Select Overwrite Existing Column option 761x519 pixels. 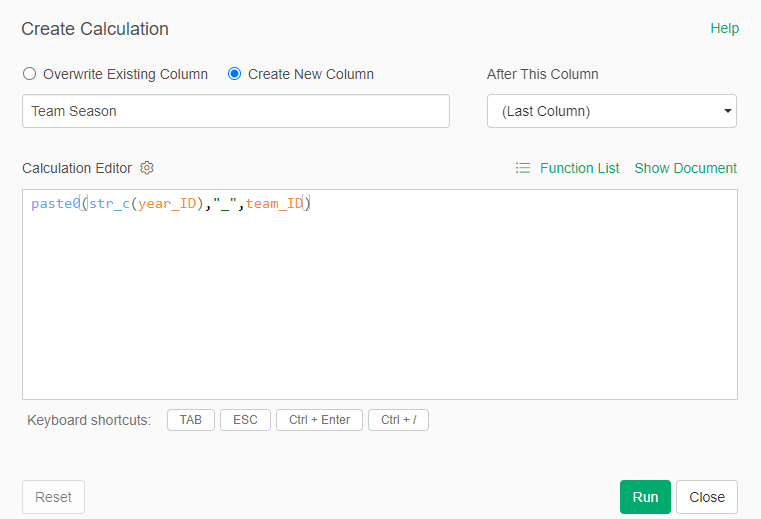coord(29,74)
